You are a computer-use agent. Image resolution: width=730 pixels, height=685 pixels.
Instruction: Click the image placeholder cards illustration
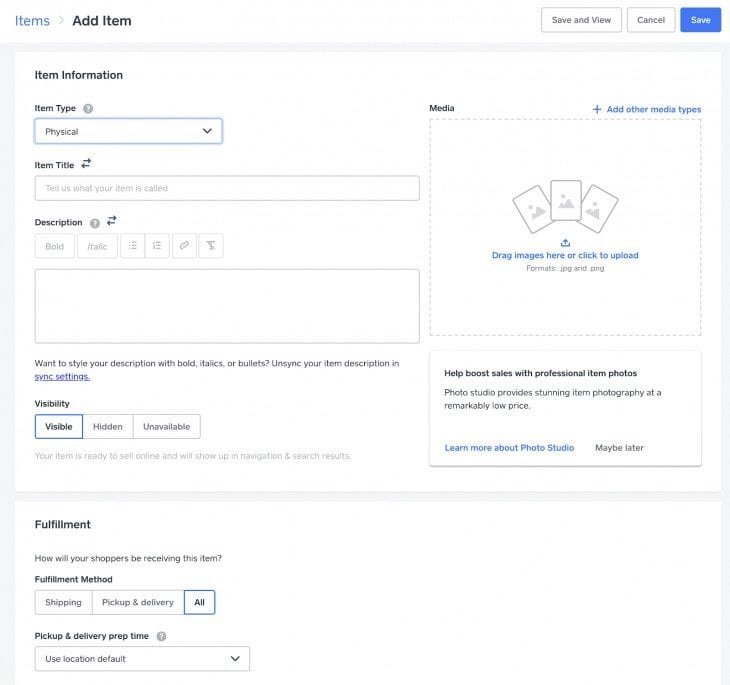click(x=565, y=207)
